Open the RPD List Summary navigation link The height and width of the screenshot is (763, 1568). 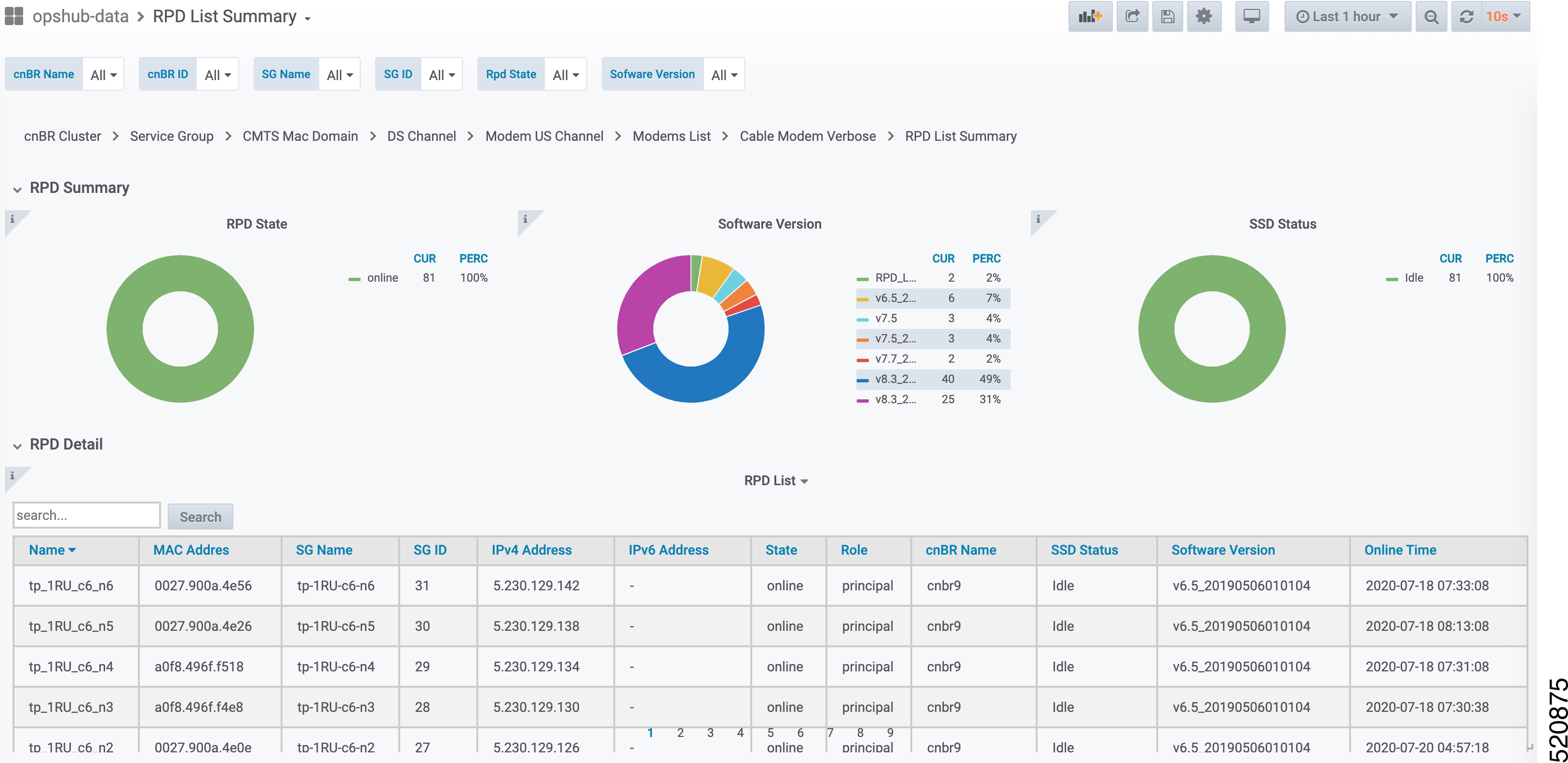pyautogui.click(x=960, y=136)
